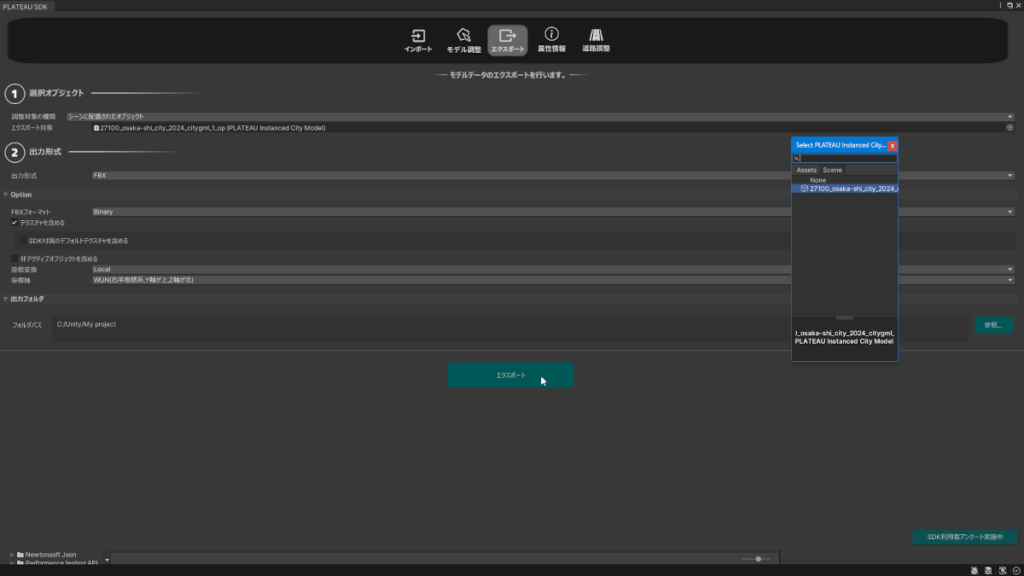
Task: Open the 座標変換 Local dropdown
Action: click(x=552, y=269)
